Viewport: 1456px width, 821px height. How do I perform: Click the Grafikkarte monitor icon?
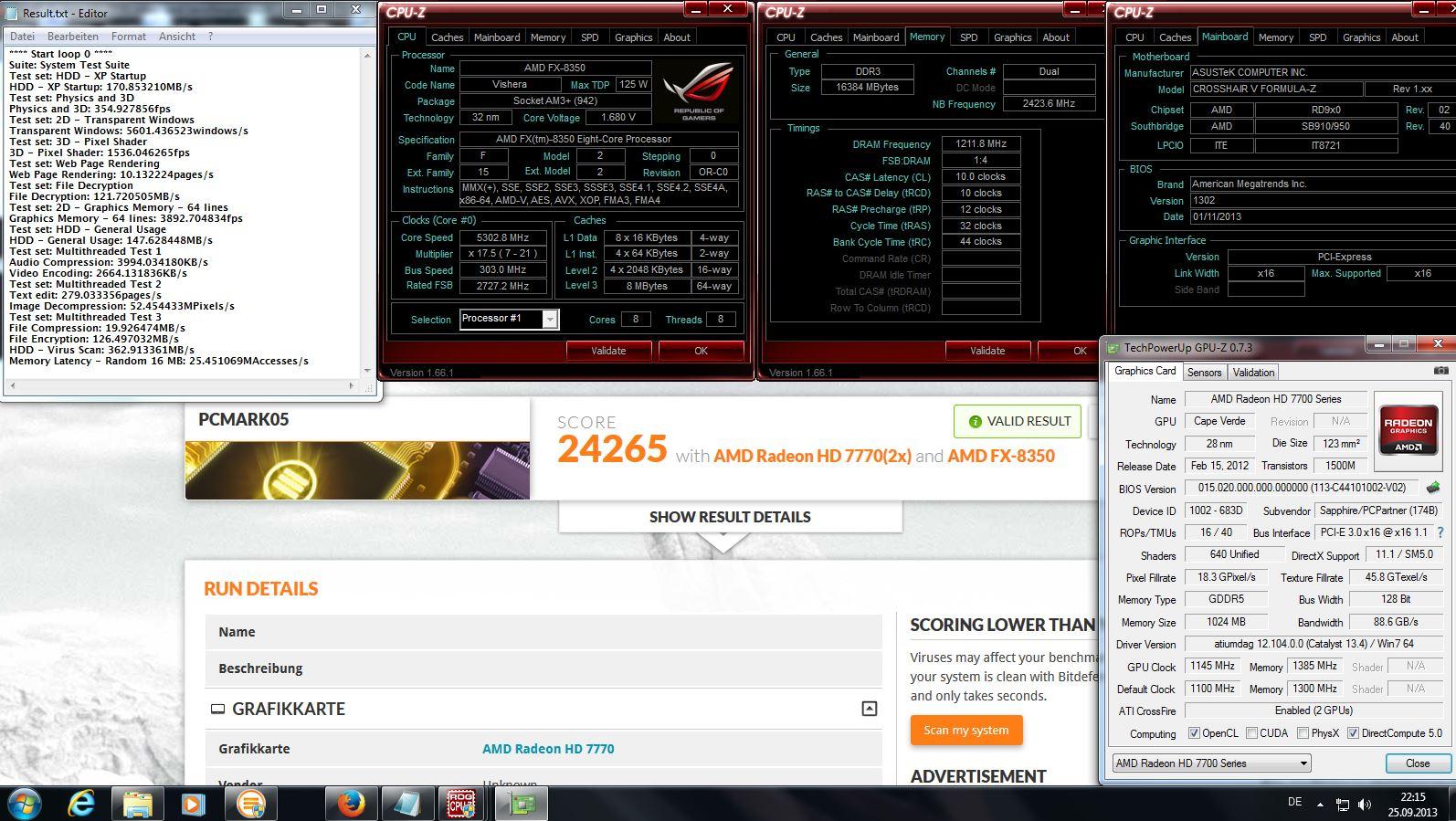217,709
